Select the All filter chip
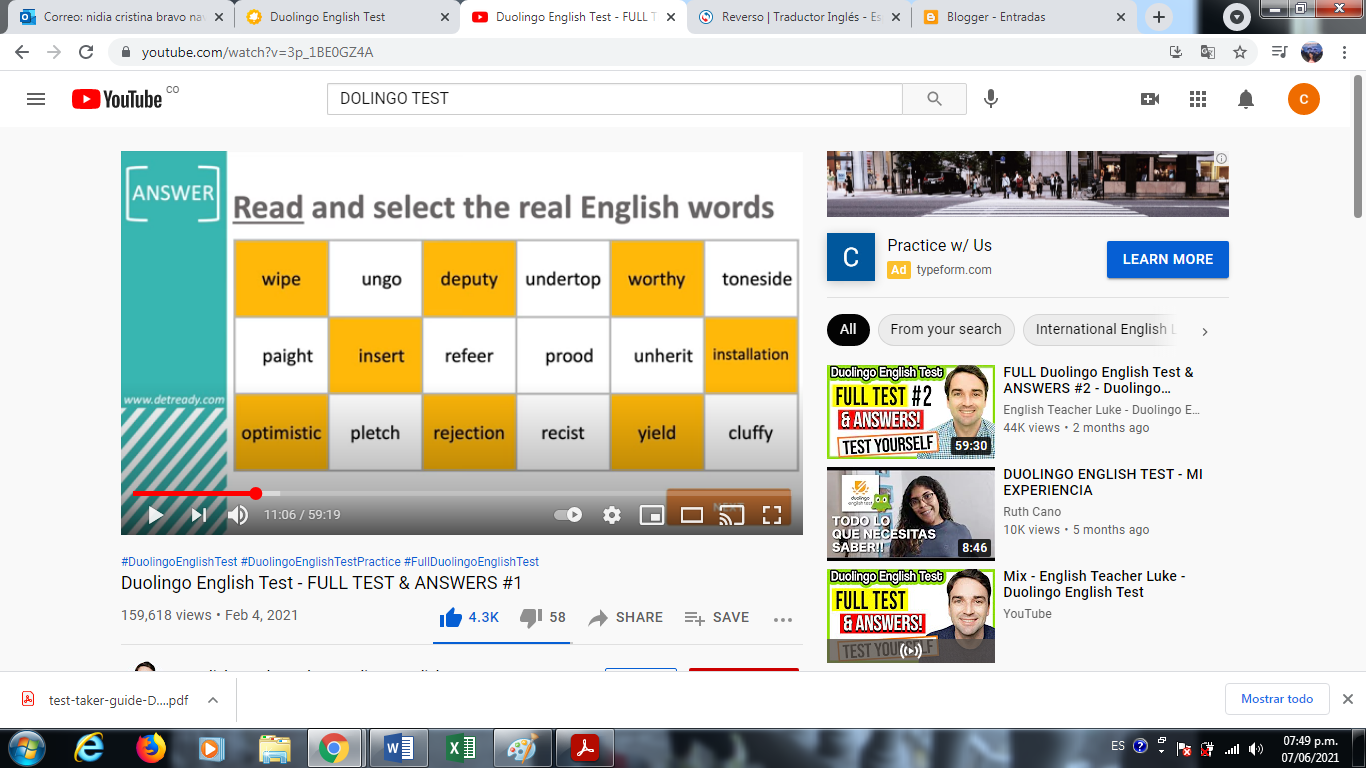Image resolution: width=1366 pixels, height=768 pixels. [848, 329]
